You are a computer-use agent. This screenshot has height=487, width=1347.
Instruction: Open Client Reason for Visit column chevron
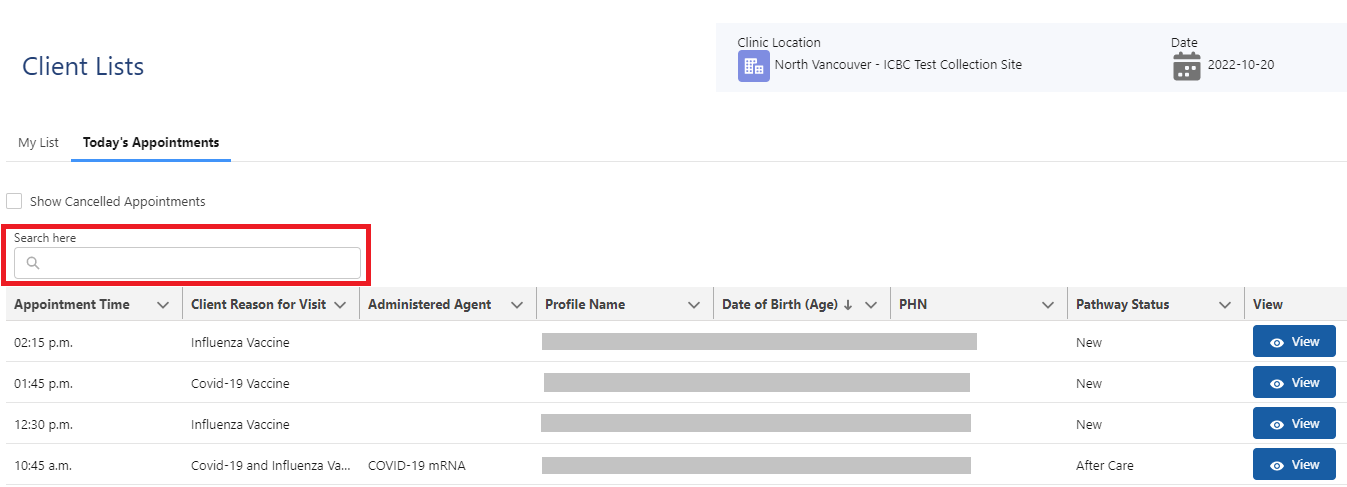[340, 305]
